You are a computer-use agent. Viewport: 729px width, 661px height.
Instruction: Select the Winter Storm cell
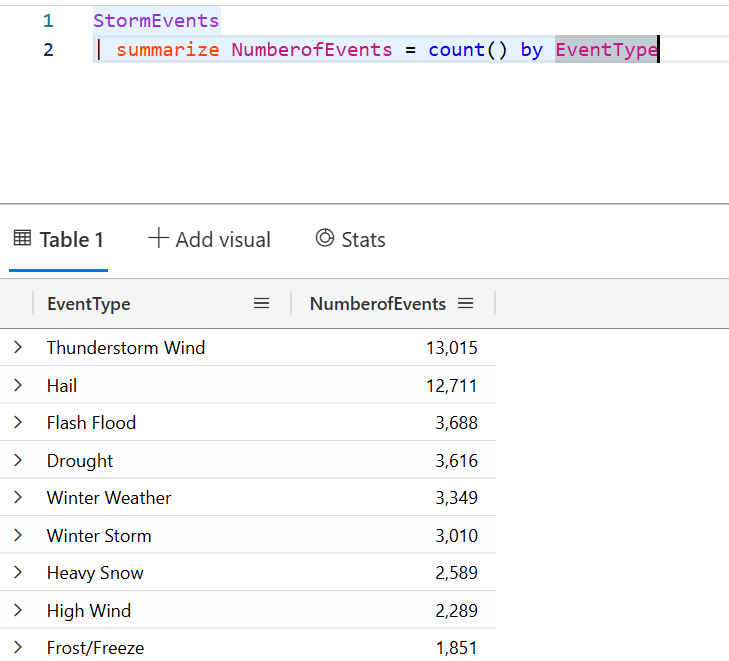99,536
